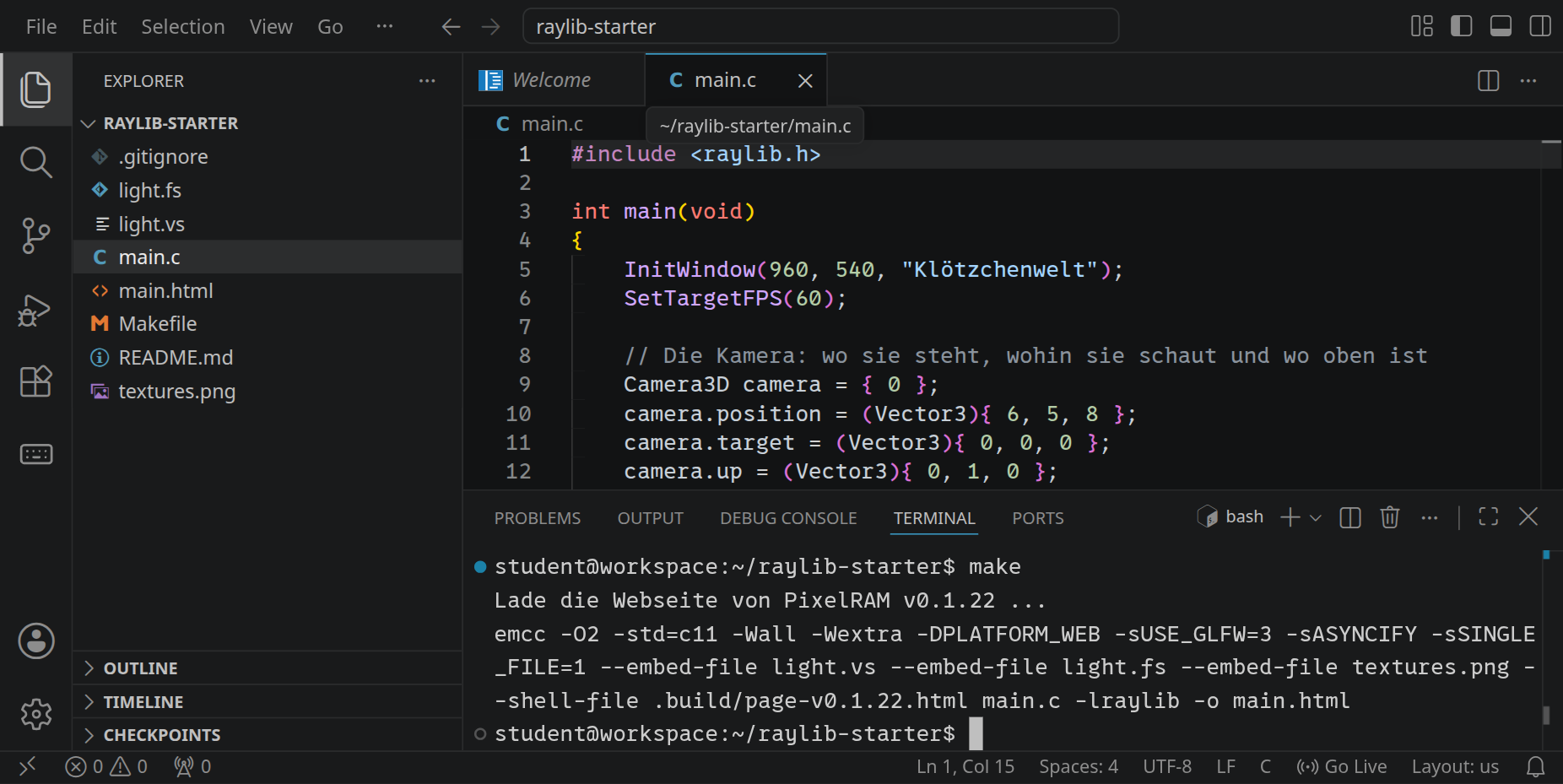Click the remote window indicator in status bar
1563x784 pixels.
(28, 766)
